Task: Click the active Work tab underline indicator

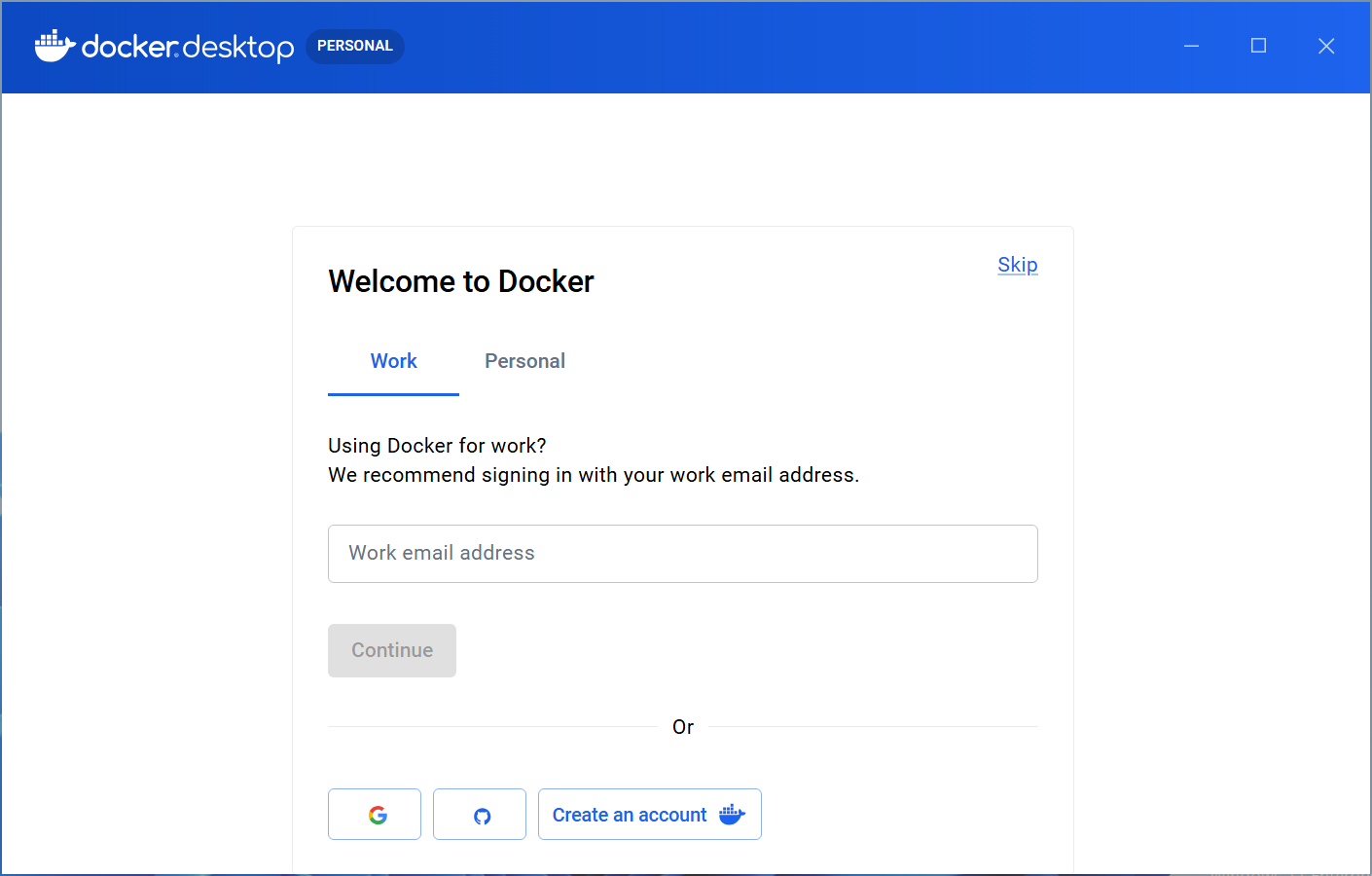Action: [393, 393]
